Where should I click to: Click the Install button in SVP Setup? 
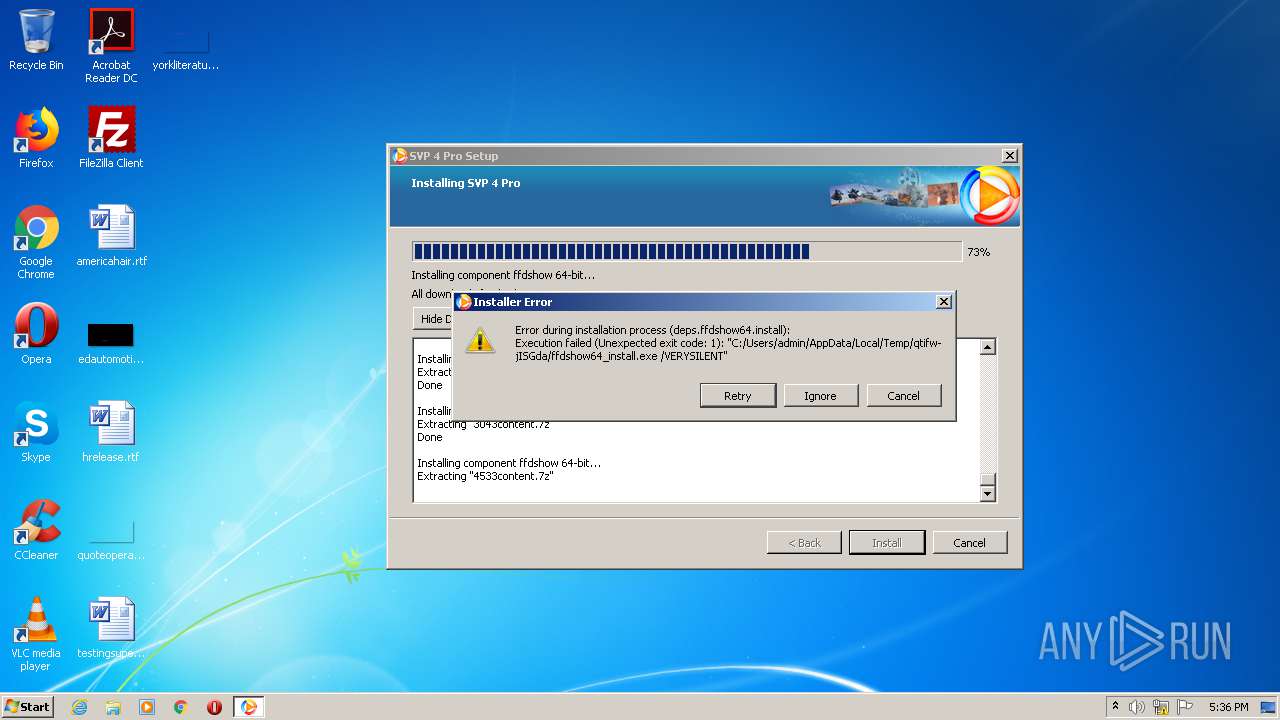click(886, 543)
